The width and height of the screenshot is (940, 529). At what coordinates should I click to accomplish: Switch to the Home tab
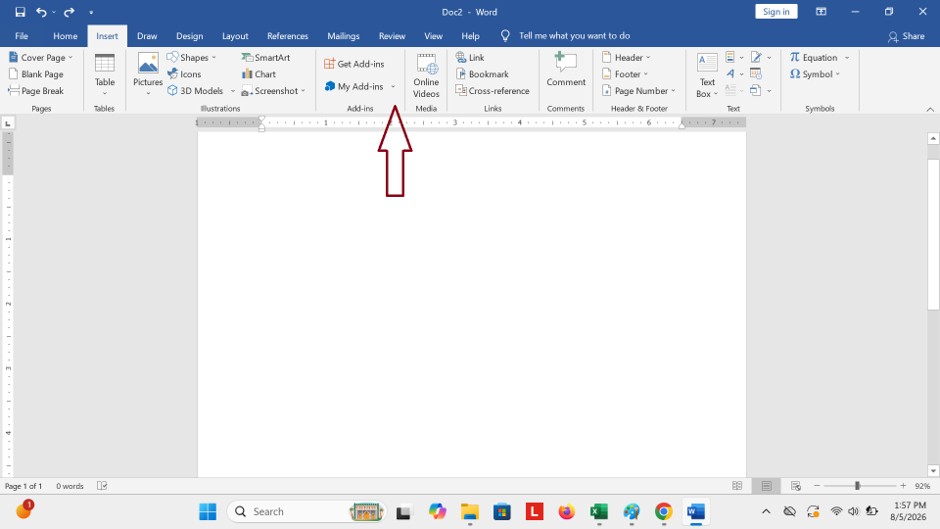click(65, 36)
